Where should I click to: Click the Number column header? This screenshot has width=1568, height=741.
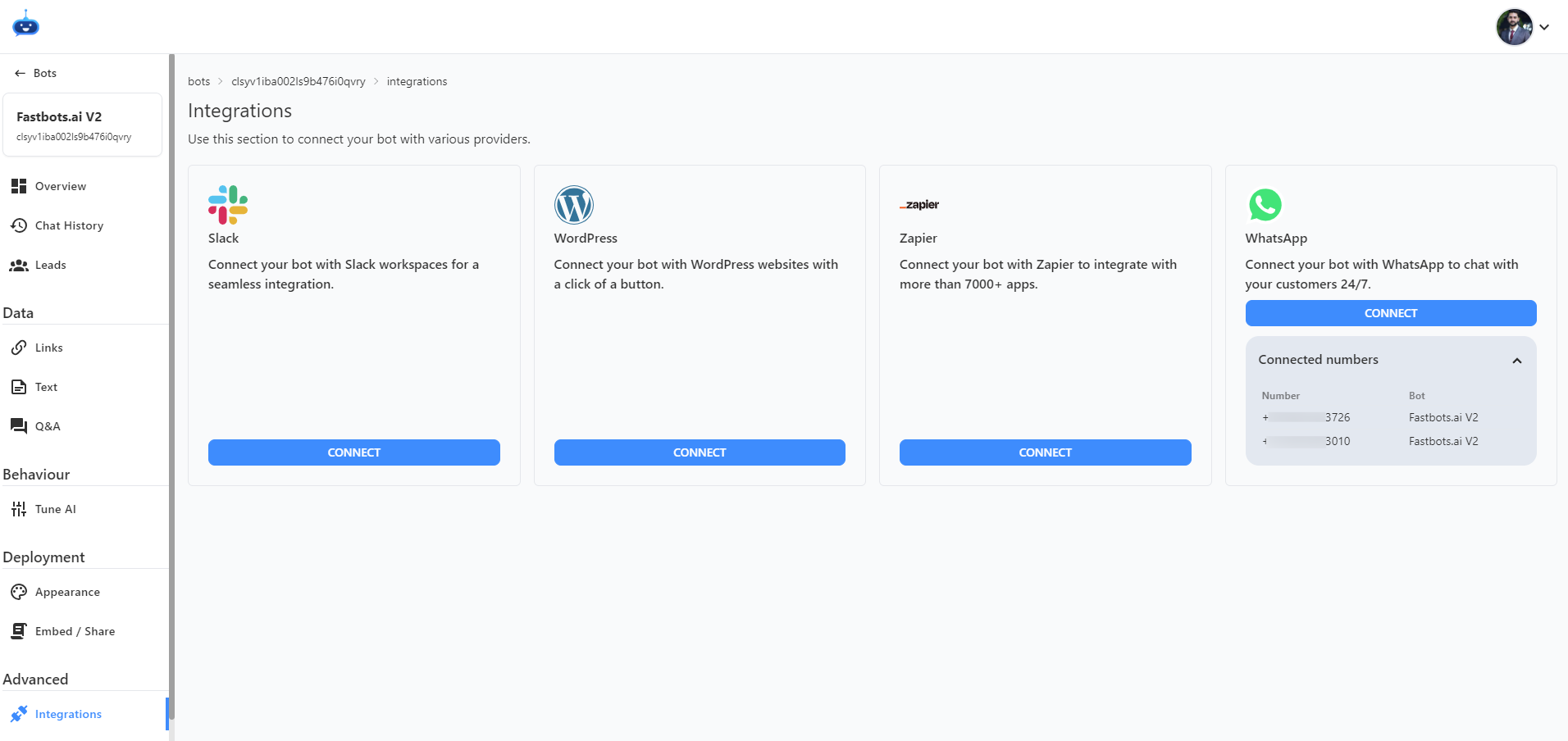tap(1280, 396)
